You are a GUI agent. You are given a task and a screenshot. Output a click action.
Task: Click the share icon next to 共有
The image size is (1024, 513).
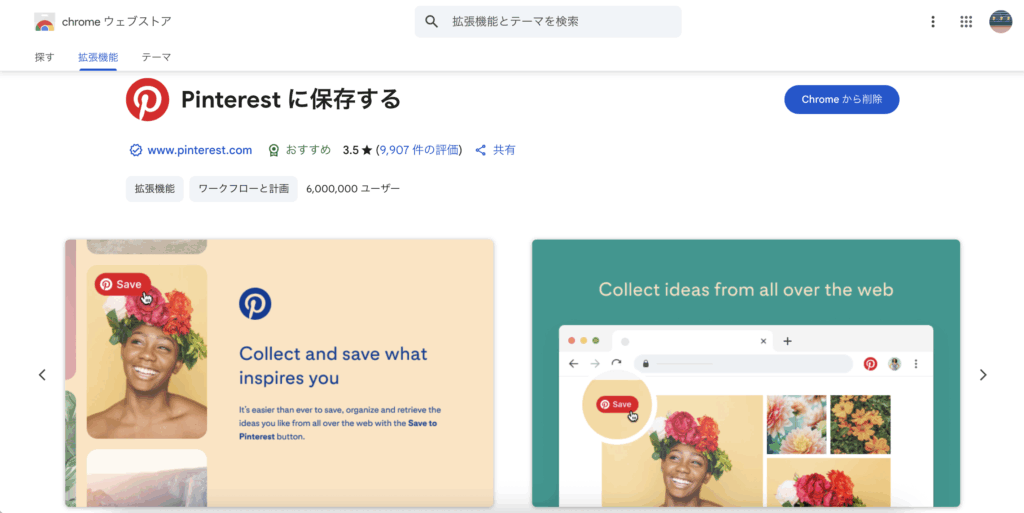[x=481, y=150]
